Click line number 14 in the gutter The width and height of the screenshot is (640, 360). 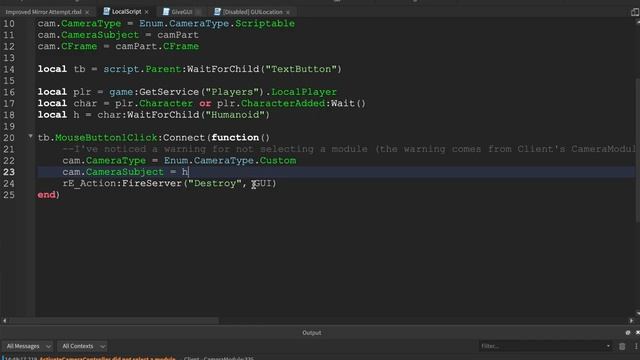9,69
